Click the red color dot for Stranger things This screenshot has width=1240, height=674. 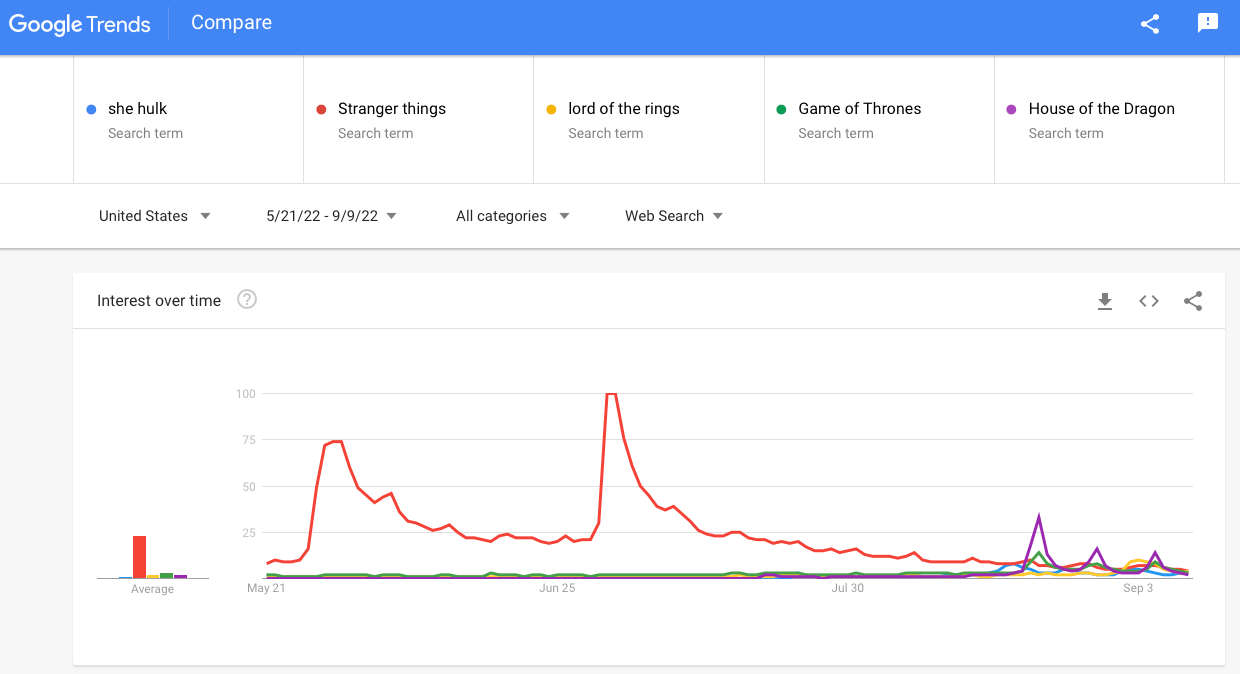pyautogui.click(x=321, y=108)
